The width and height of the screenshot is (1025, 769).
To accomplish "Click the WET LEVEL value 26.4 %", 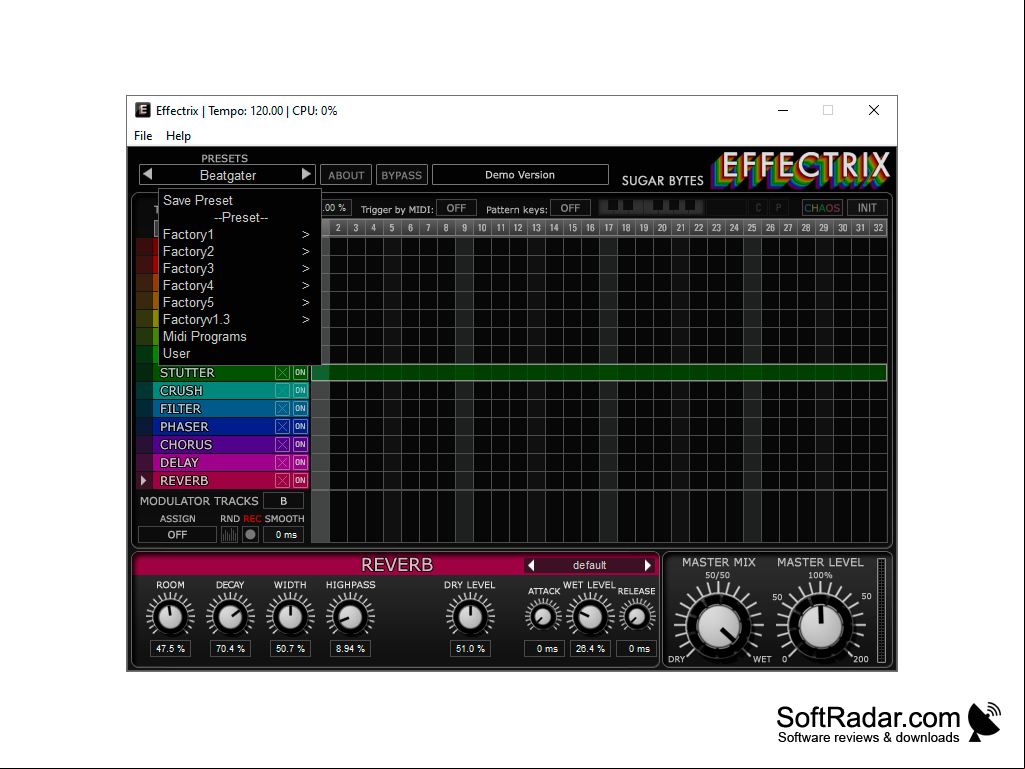I will [590, 649].
